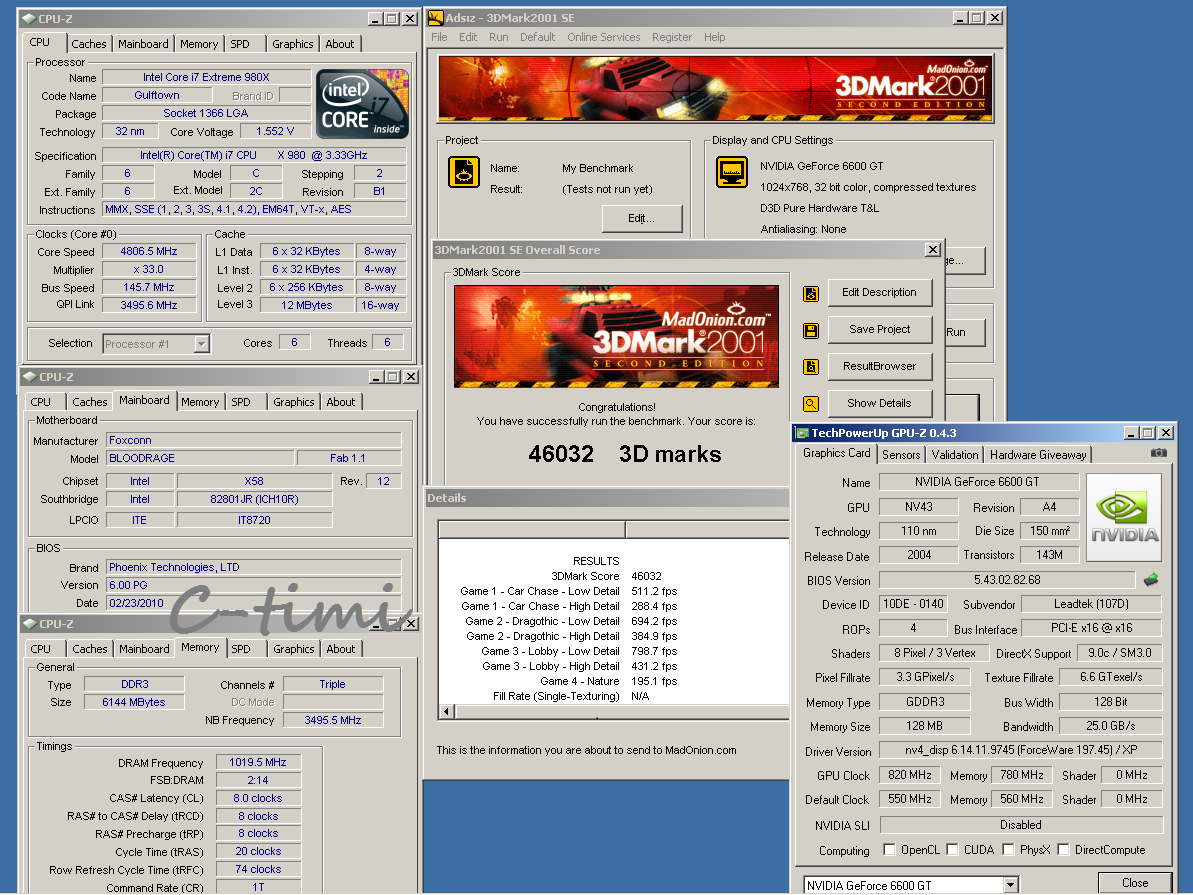Click the 3DMark2001 SE title bar icon
The image size is (1193, 895).
pos(435,18)
